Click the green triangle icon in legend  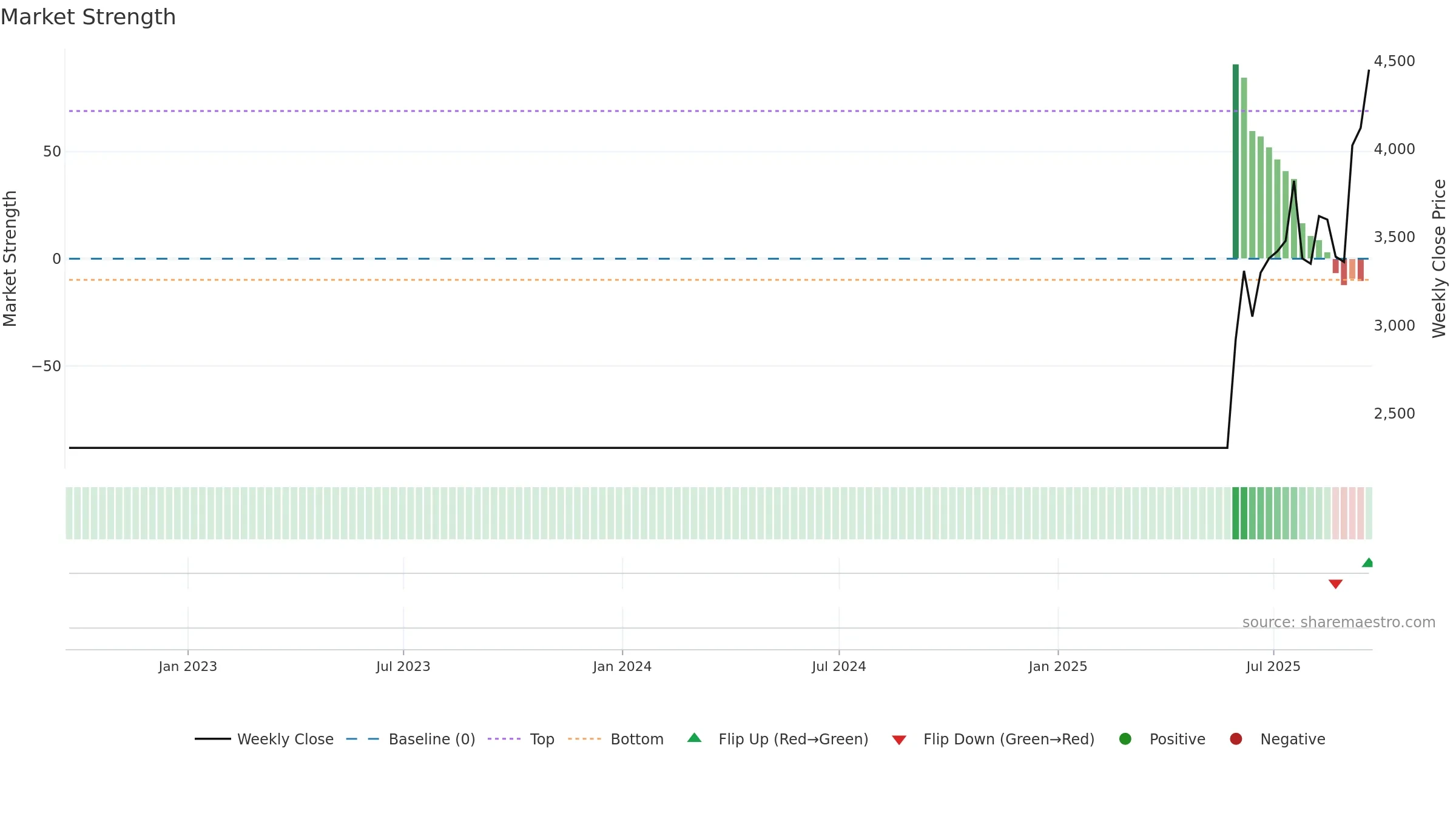point(695,738)
